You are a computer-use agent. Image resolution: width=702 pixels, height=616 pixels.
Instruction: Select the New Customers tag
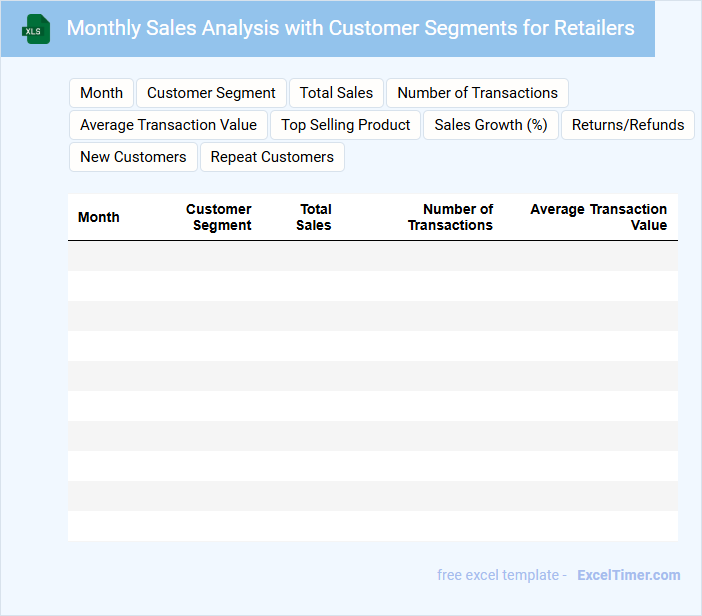pyautogui.click(x=133, y=157)
